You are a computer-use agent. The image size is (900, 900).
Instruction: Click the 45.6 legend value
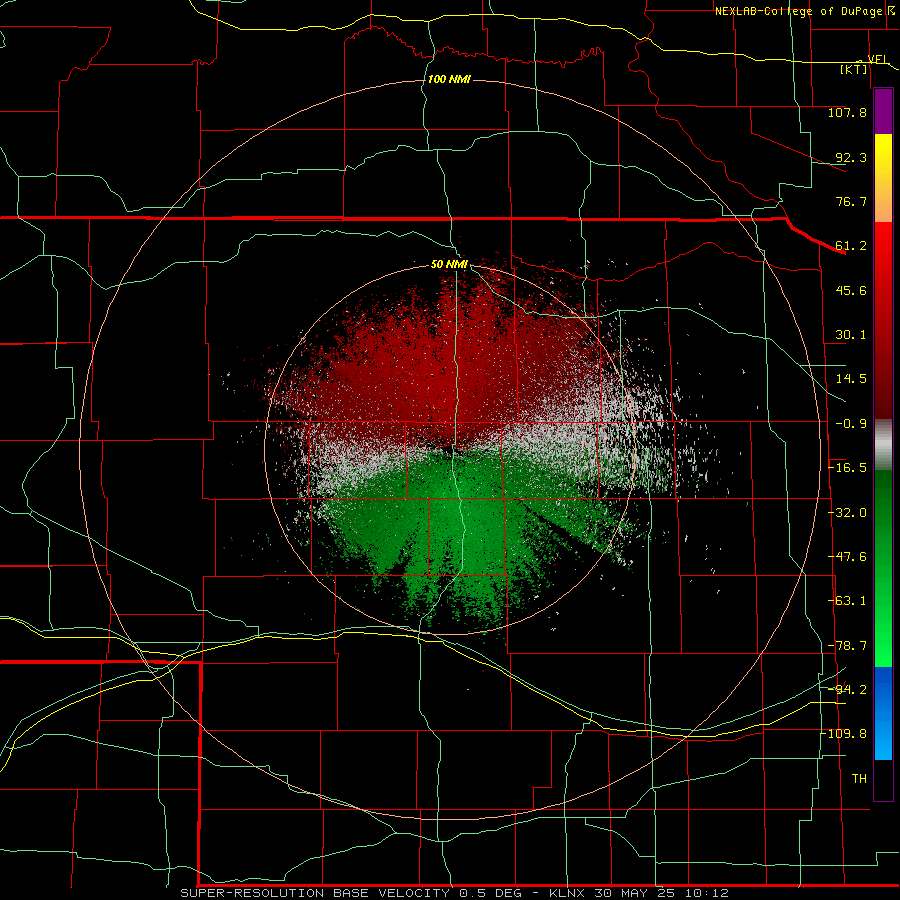click(851, 290)
